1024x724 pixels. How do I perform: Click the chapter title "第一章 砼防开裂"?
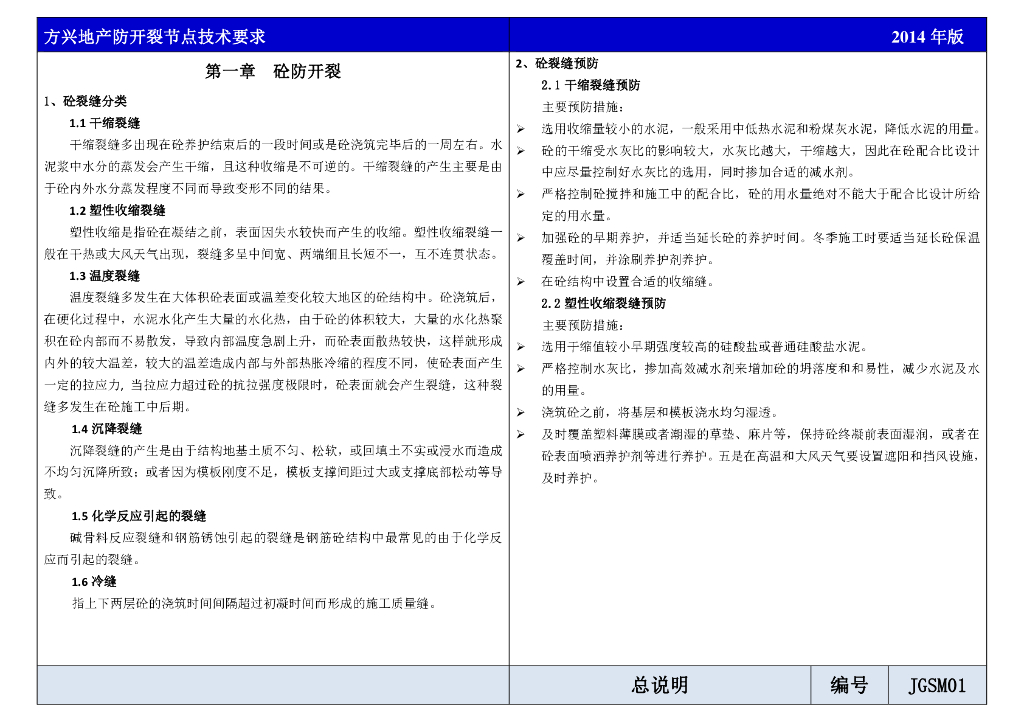tap(273, 72)
